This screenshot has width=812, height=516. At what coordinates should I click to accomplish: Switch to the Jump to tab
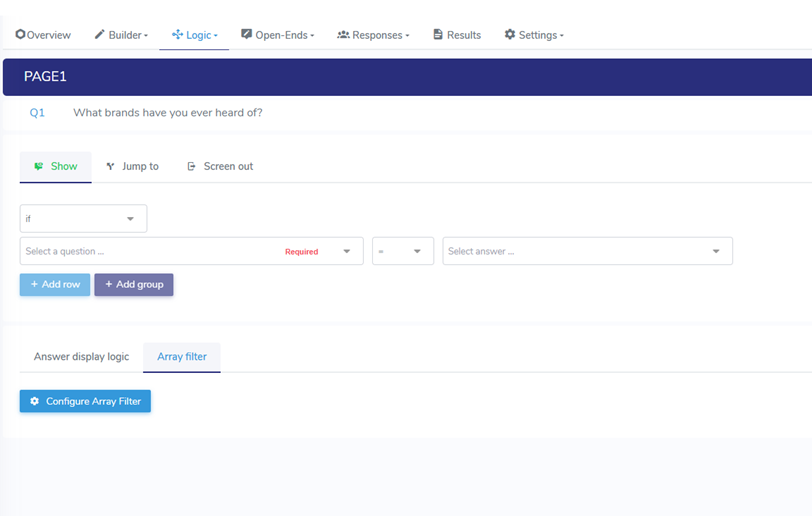click(133, 167)
